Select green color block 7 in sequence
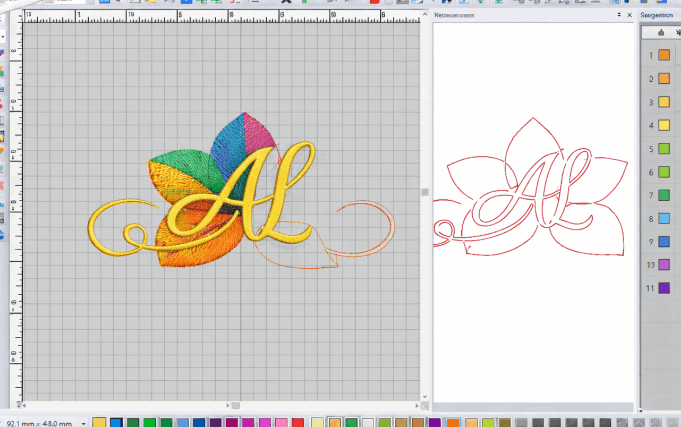This screenshot has height=427, width=681. (663, 195)
